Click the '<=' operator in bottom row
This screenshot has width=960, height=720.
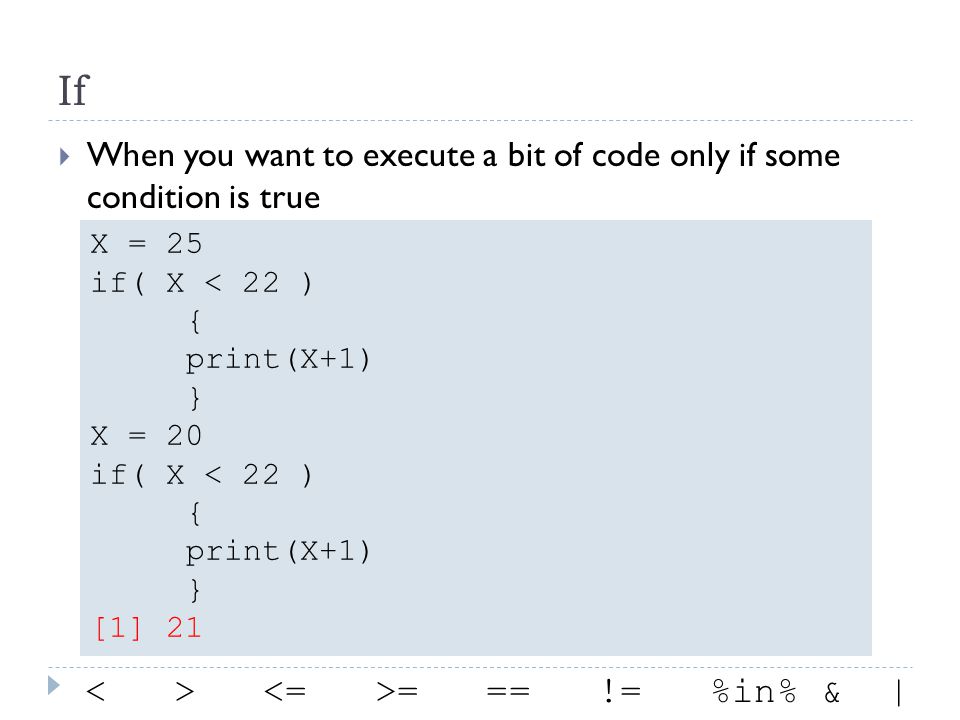285,692
